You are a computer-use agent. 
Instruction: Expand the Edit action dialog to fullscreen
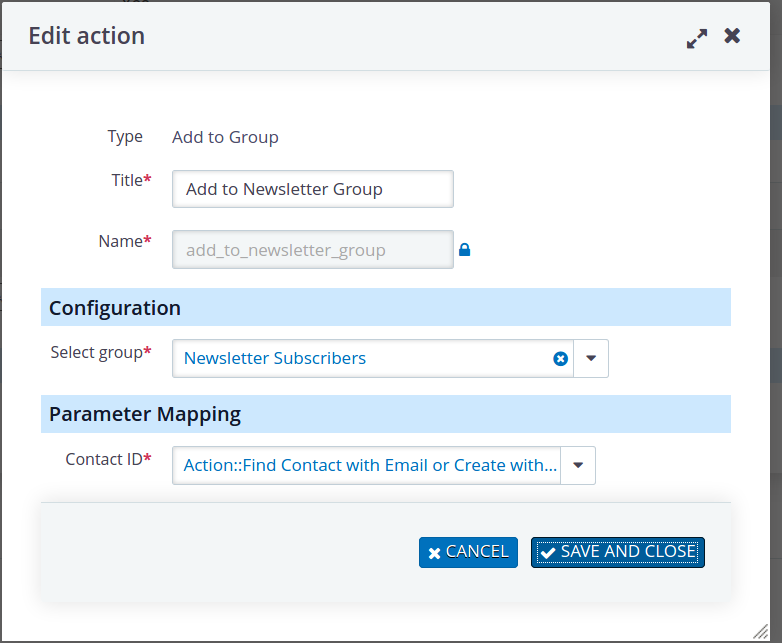(x=696, y=38)
